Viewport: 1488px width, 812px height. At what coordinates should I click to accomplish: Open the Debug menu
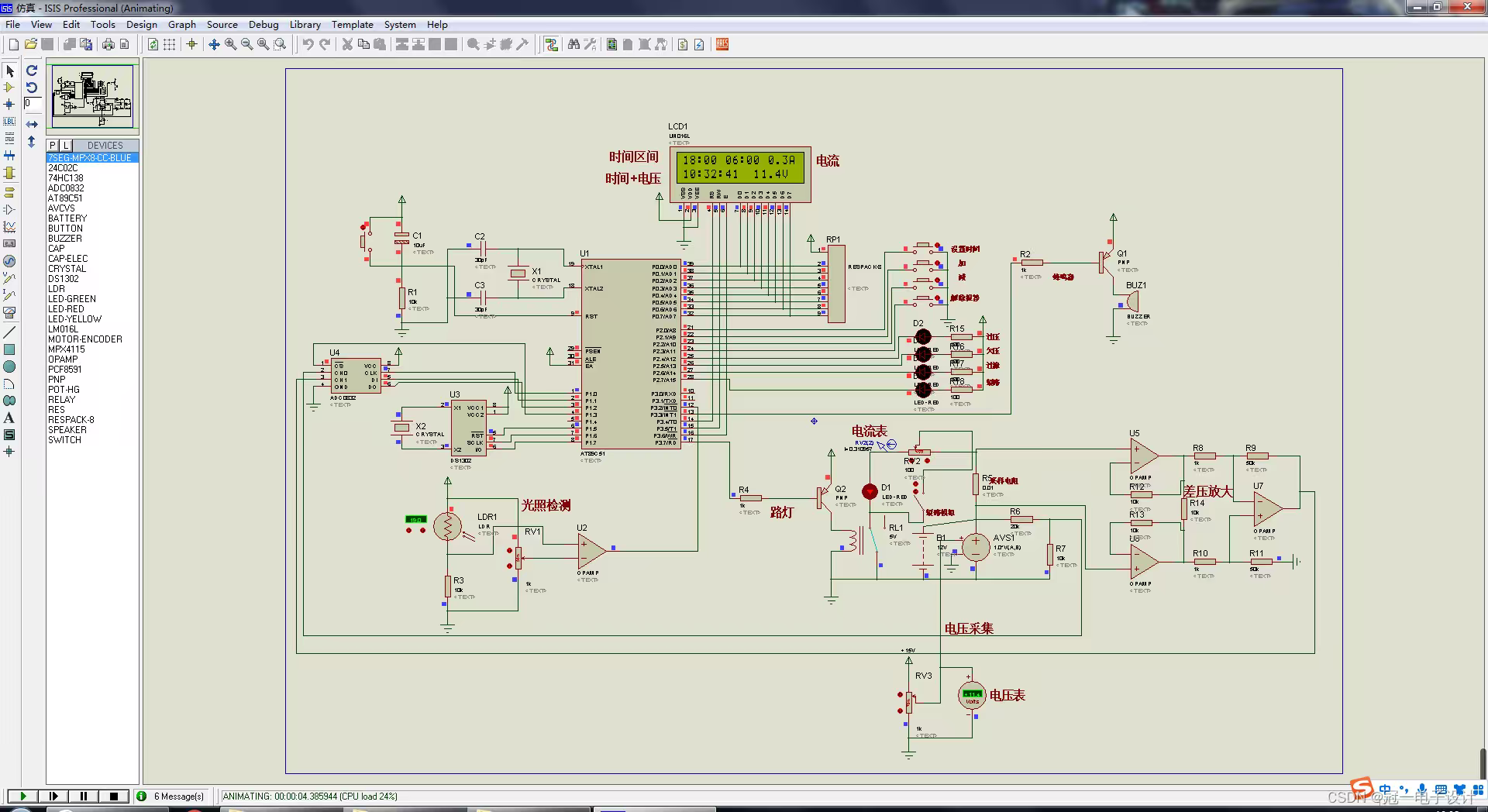click(263, 24)
